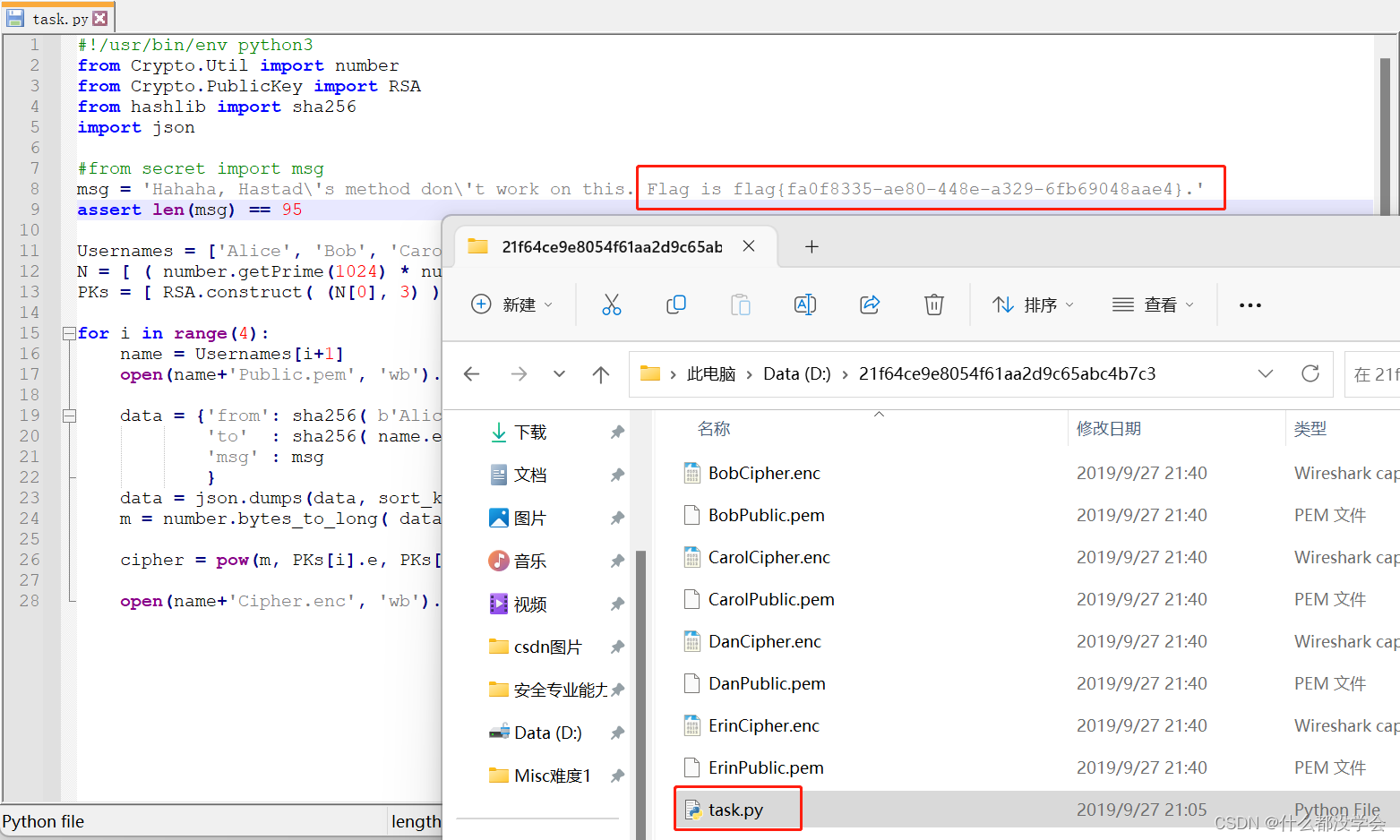
Task: Click the share icon in Explorer toolbar
Action: [x=870, y=305]
